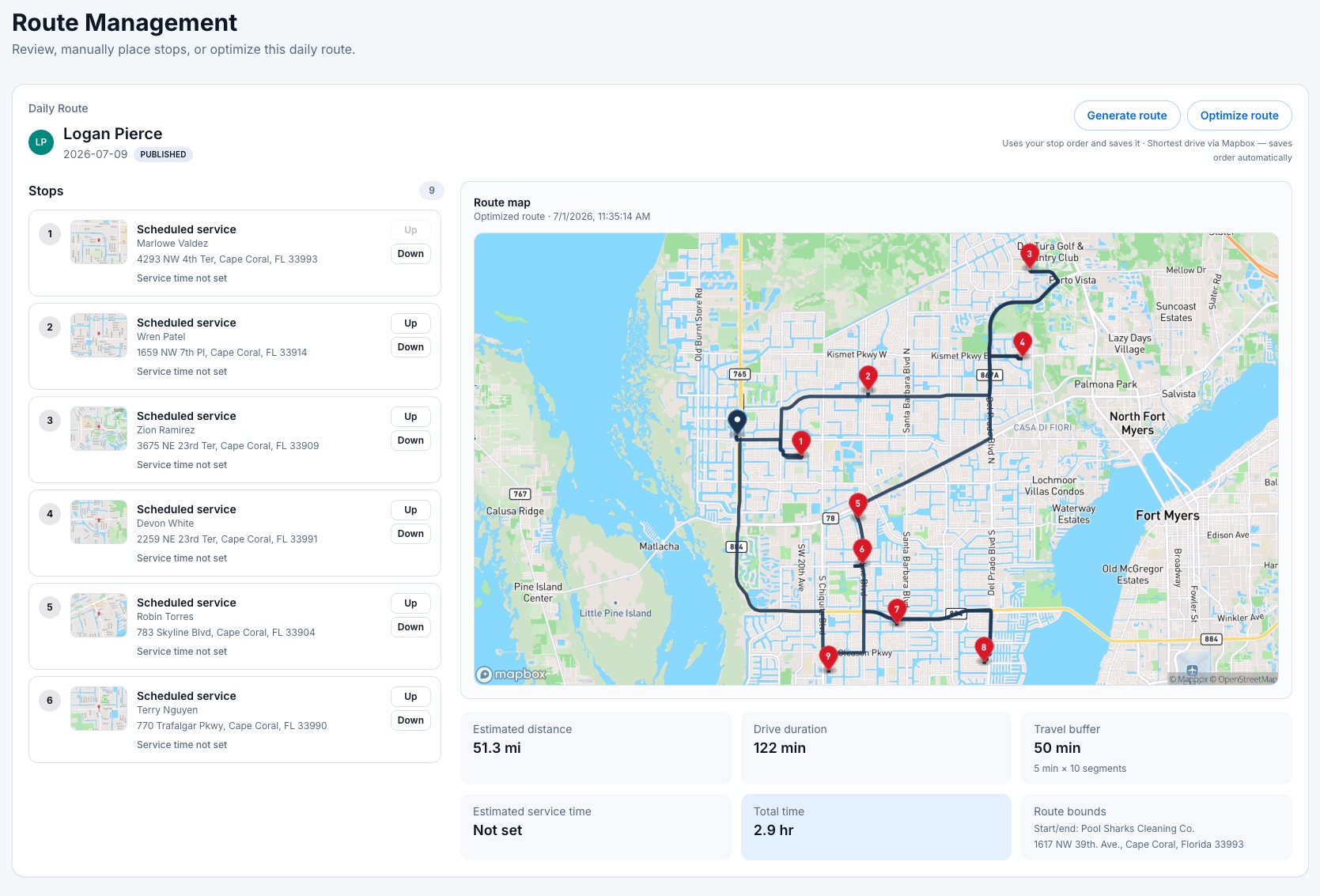Select address 783 Skyline Blvd
This screenshot has height=896, width=1320.
click(225, 633)
